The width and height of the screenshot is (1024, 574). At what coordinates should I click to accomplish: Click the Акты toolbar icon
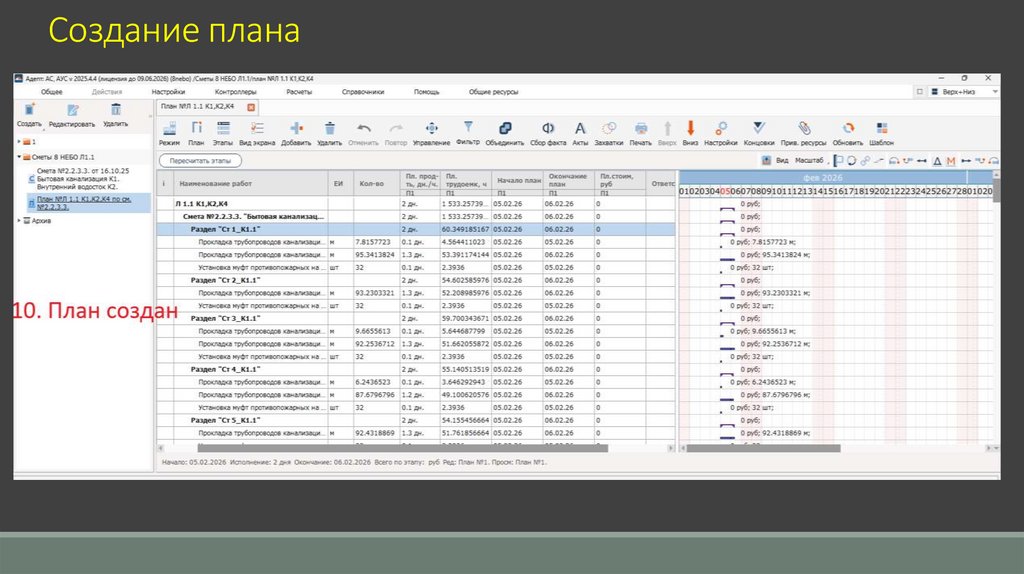(580, 129)
